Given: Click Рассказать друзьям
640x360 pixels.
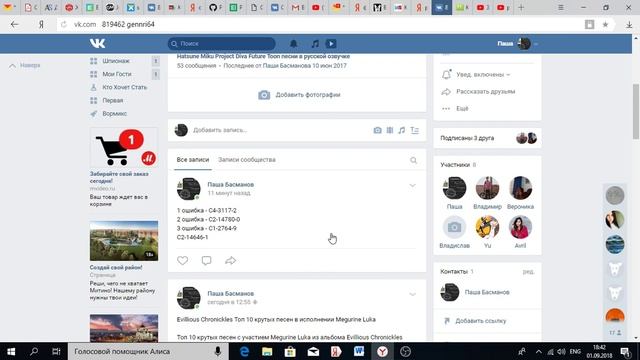Looking at the screenshot, I should (485, 91).
